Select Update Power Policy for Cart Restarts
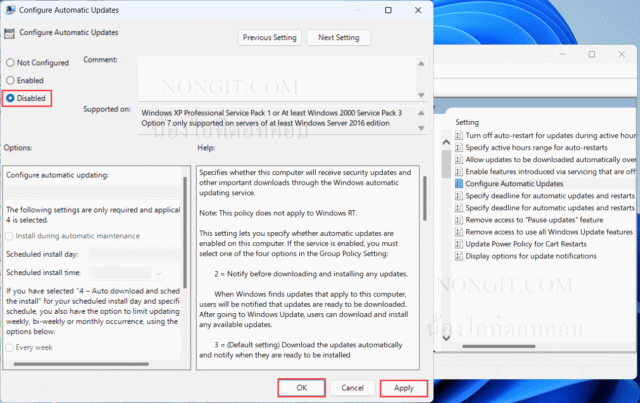The width and height of the screenshot is (640, 403). coord(526,244)
